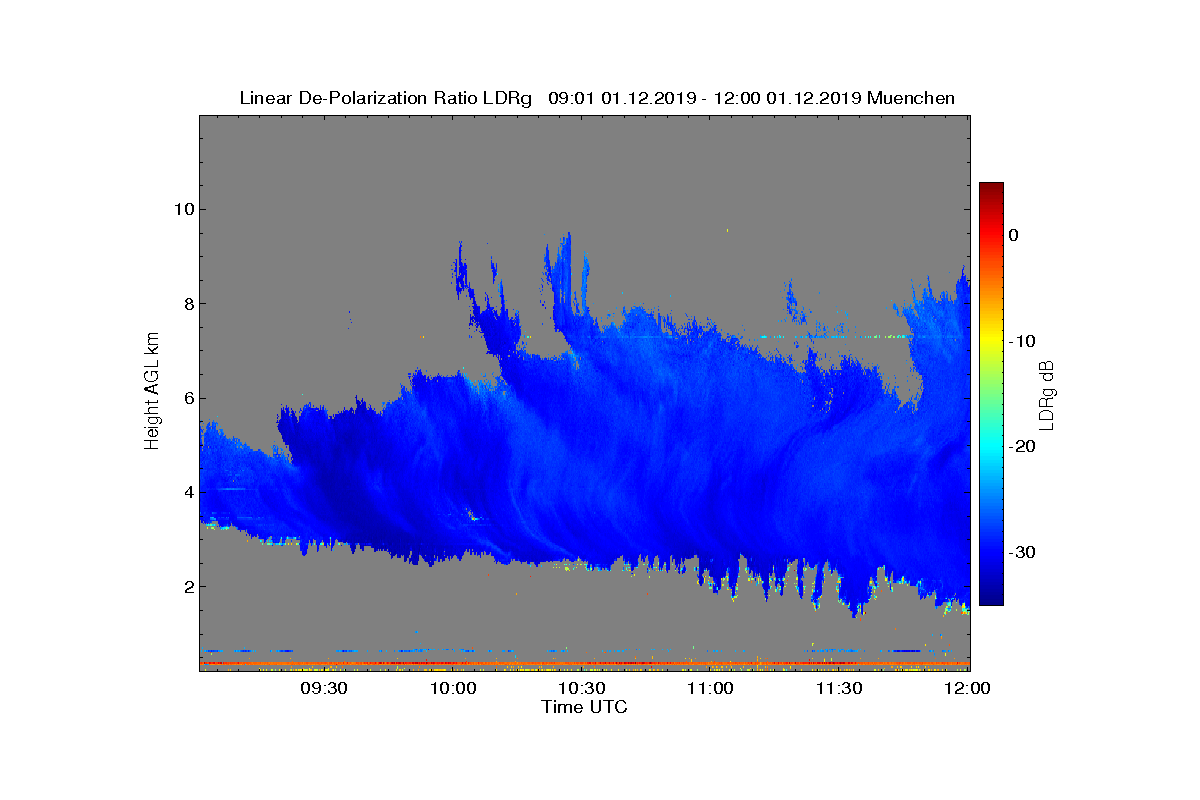Click the '11:30' time tick label

(840, 688)
